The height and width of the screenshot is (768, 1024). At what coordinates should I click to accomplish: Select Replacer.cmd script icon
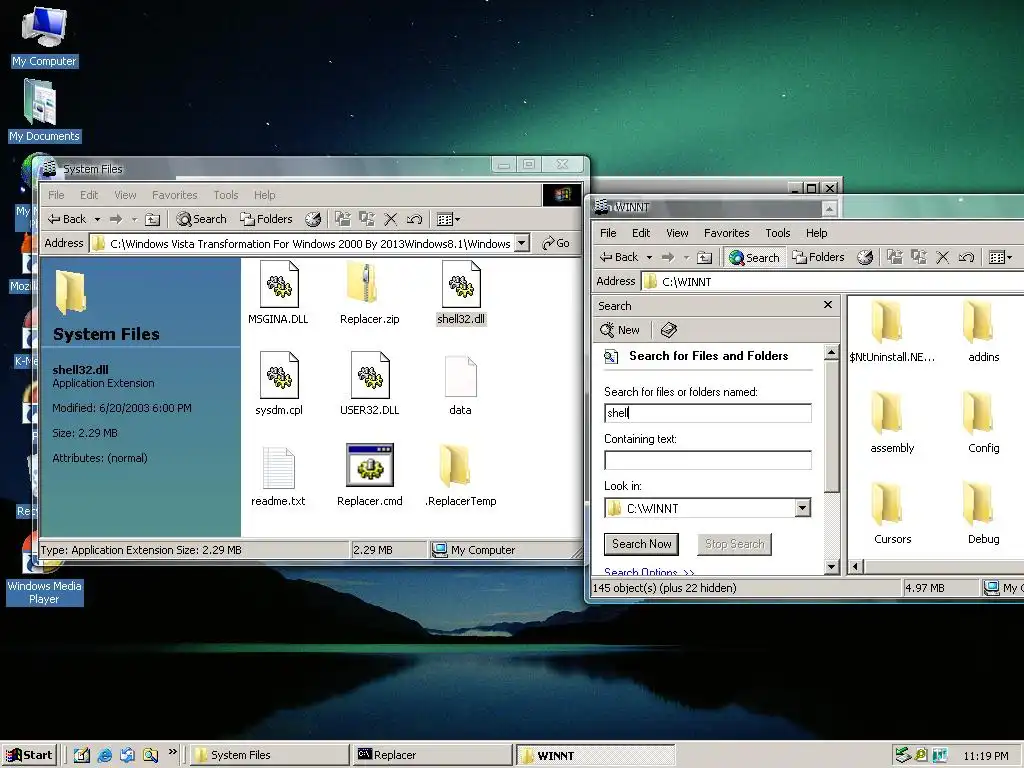point(370,465)
